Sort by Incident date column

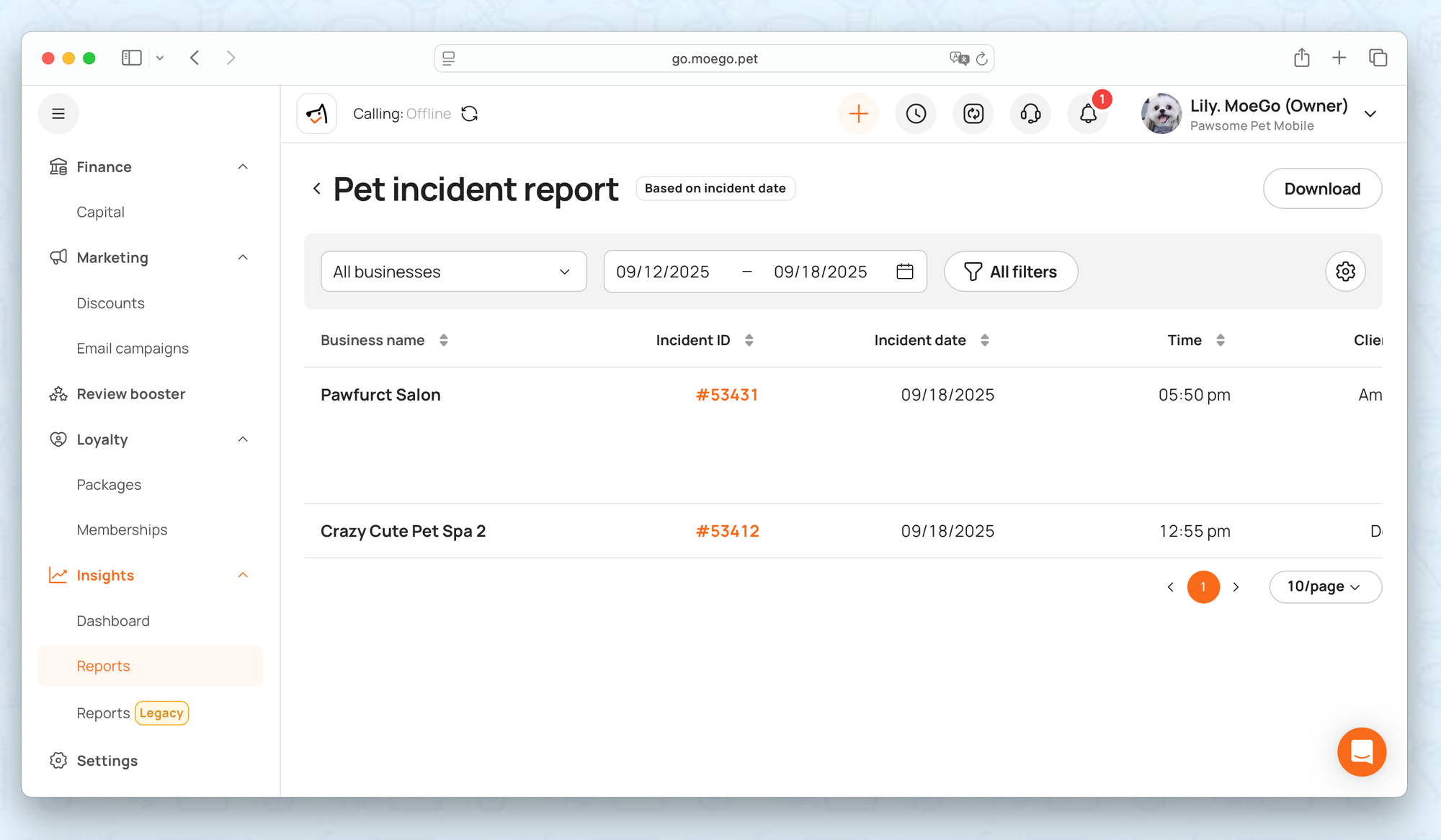click(985, 340)
